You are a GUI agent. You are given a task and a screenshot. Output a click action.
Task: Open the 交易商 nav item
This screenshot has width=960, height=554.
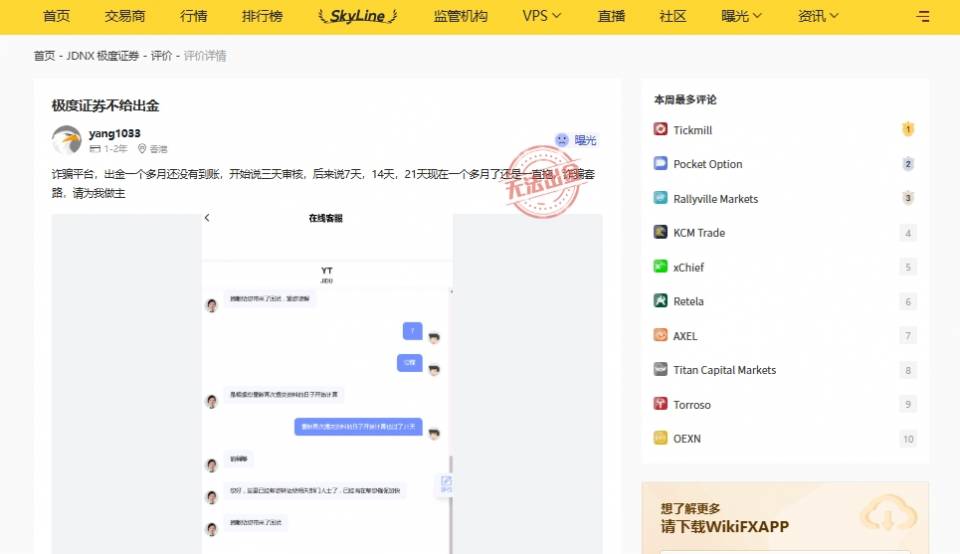[x=125, y=17]
